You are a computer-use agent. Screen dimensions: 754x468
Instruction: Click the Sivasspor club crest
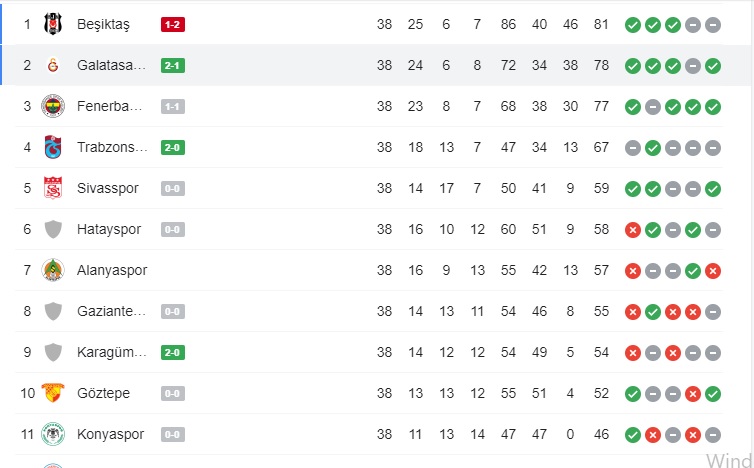pyautogui.click(x=53, y=188)
